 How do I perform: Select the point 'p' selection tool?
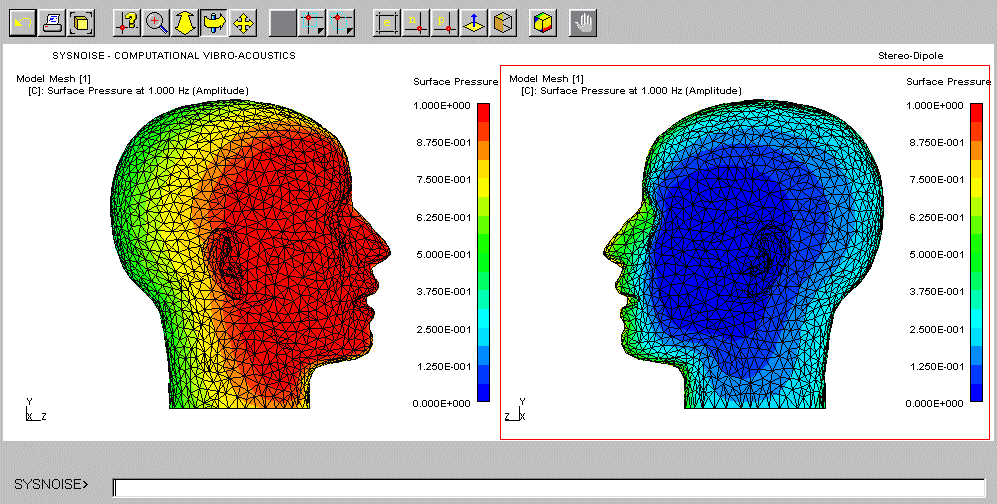(x=445, y=21)
